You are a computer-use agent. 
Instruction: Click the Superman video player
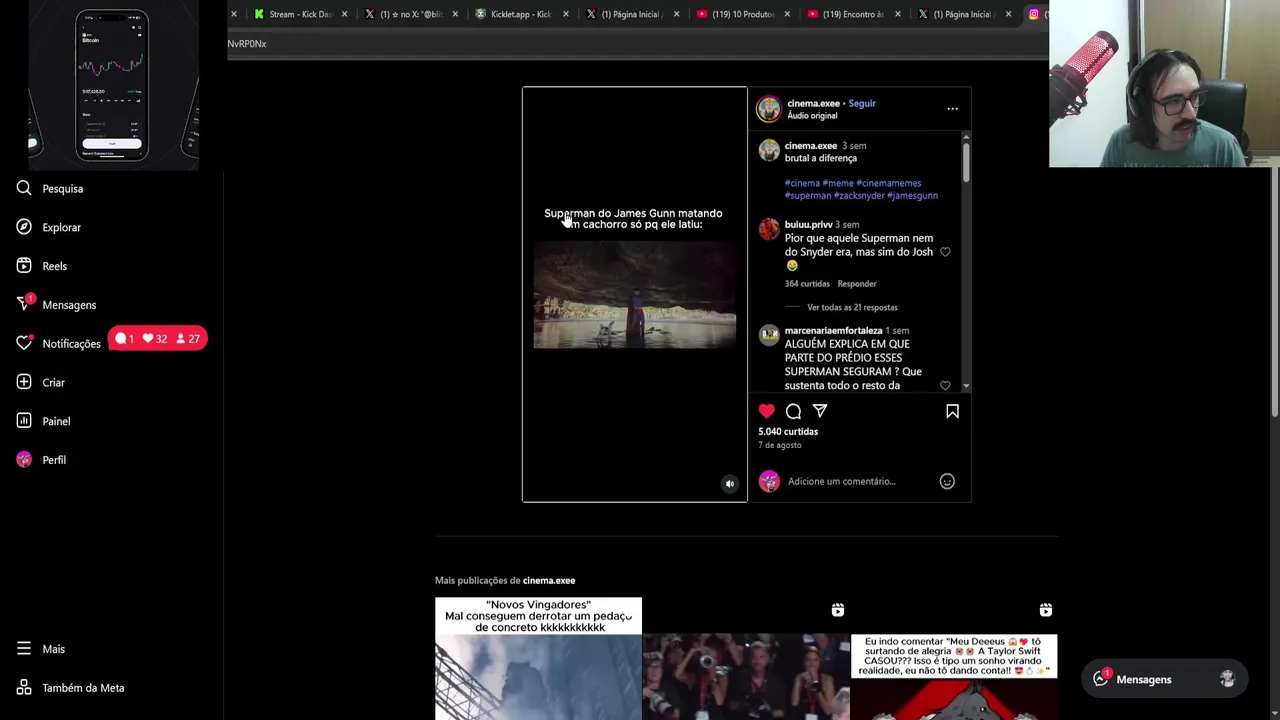pyautogui.click(x=634, y=294)
